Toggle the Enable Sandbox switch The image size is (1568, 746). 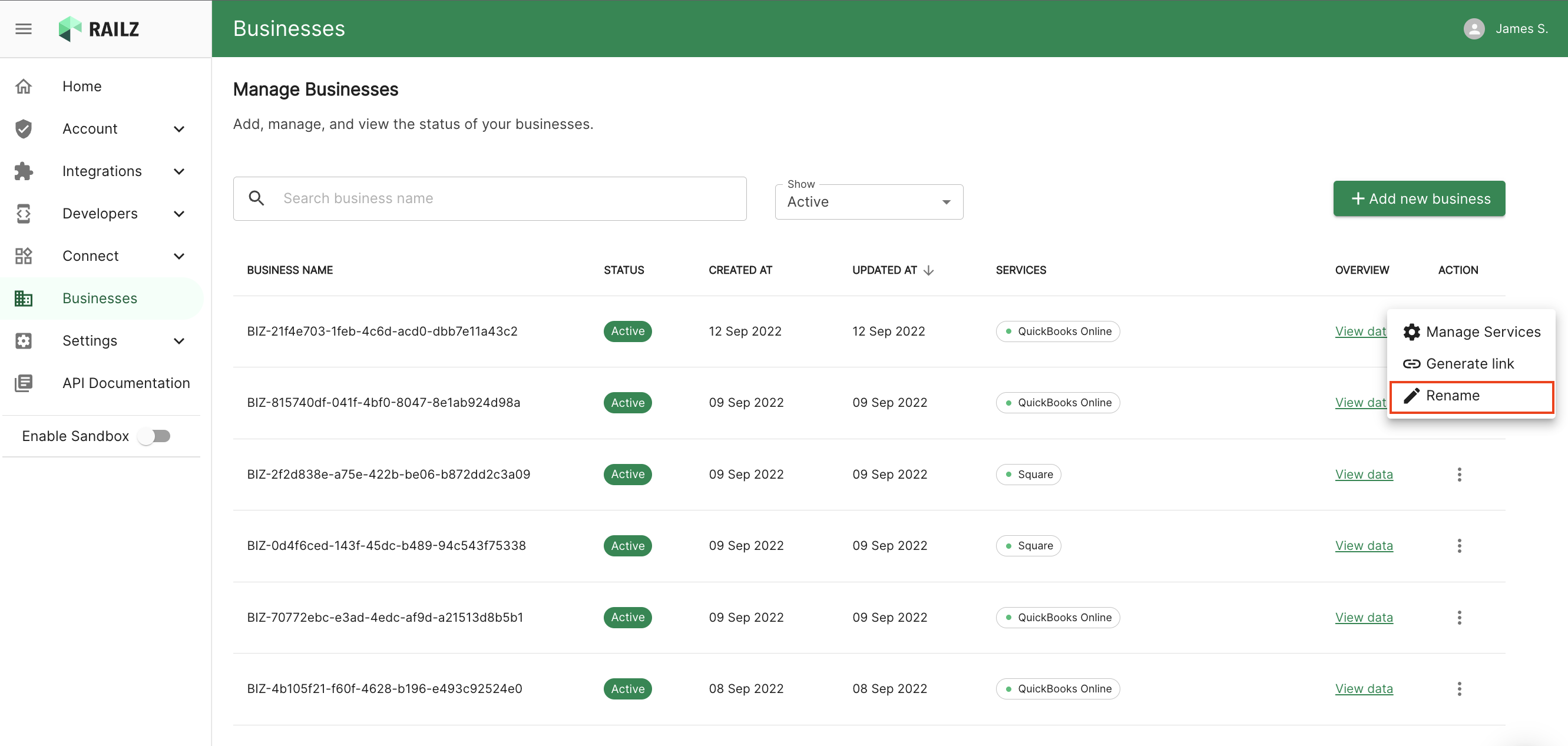click(154, 436)
